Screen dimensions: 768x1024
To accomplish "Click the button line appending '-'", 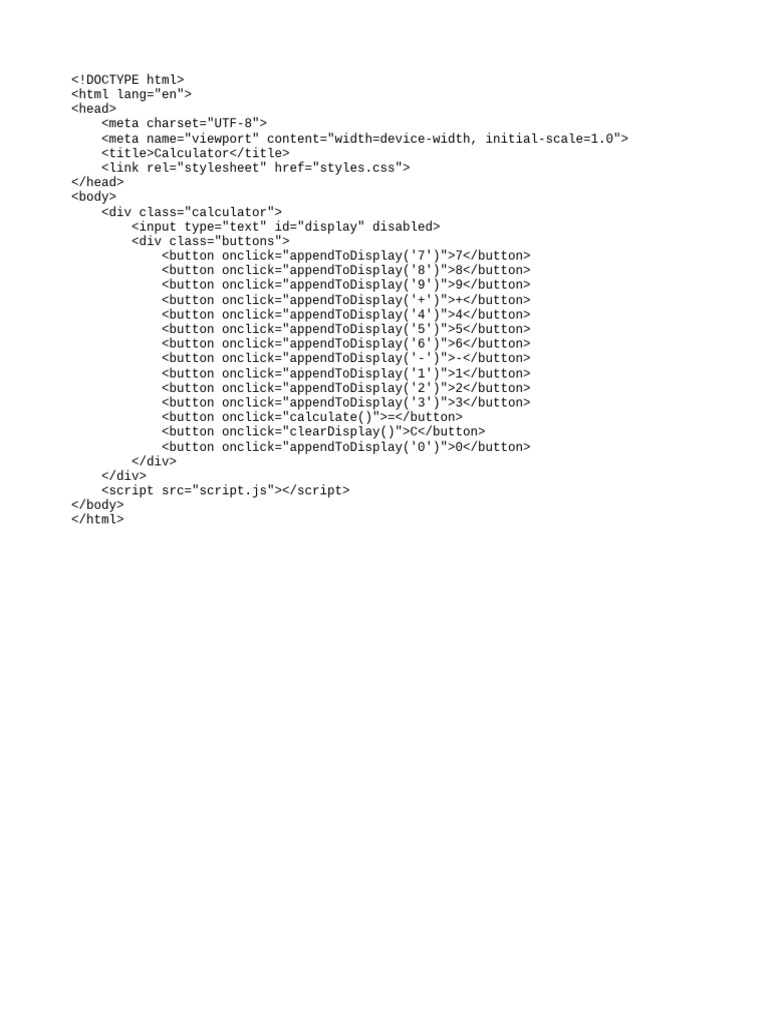I will click(x=346, y=357).
